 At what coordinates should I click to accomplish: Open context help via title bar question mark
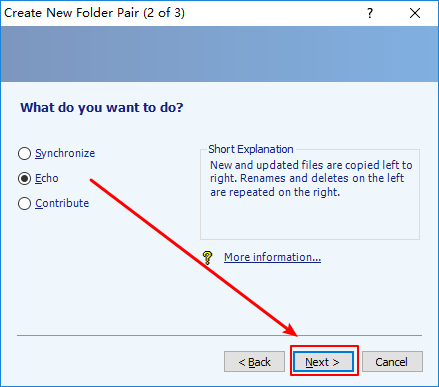tap(370, 13)
